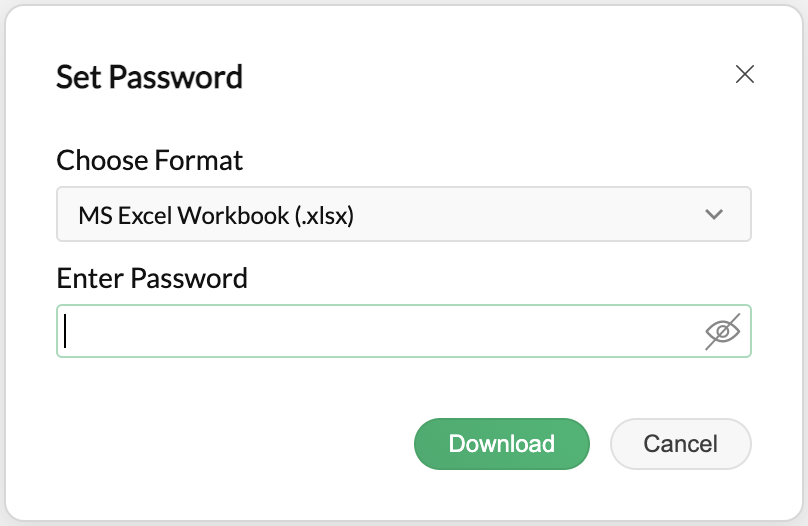Close the Set Password dialog

(744, 74)
